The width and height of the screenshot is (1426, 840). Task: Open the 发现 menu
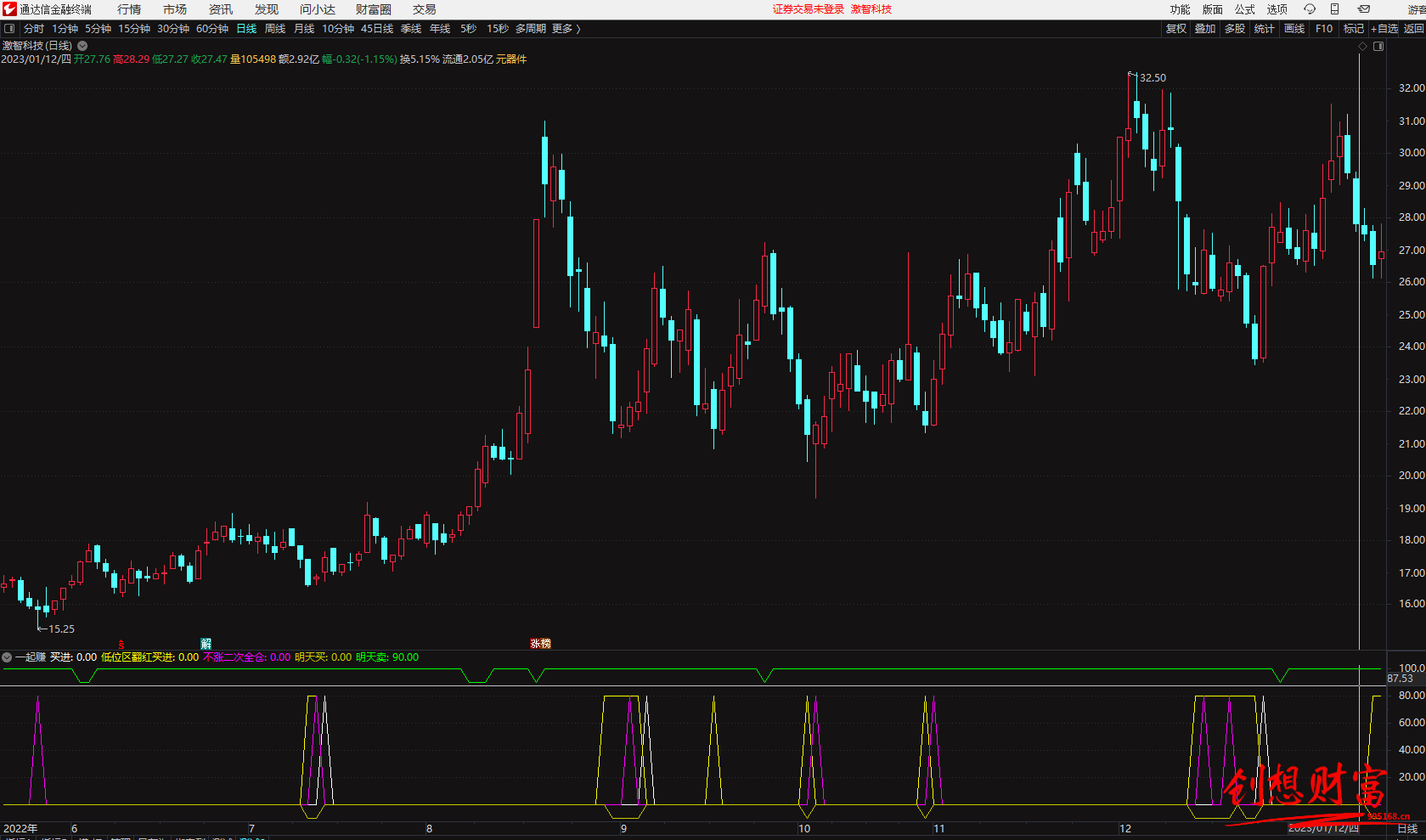click(x=267, y=9)
